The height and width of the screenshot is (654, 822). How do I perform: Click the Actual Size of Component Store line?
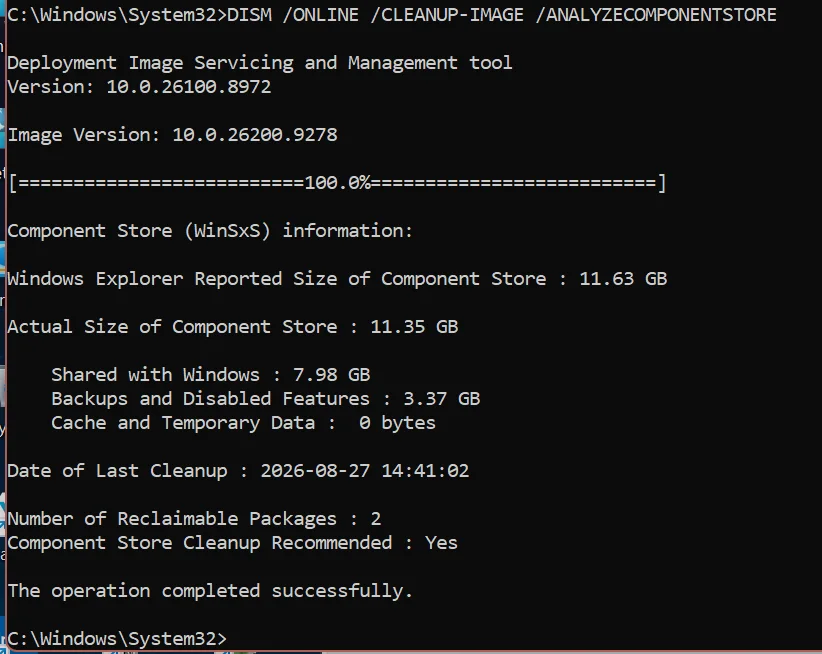pyautogui.click(x=233, y=327)
